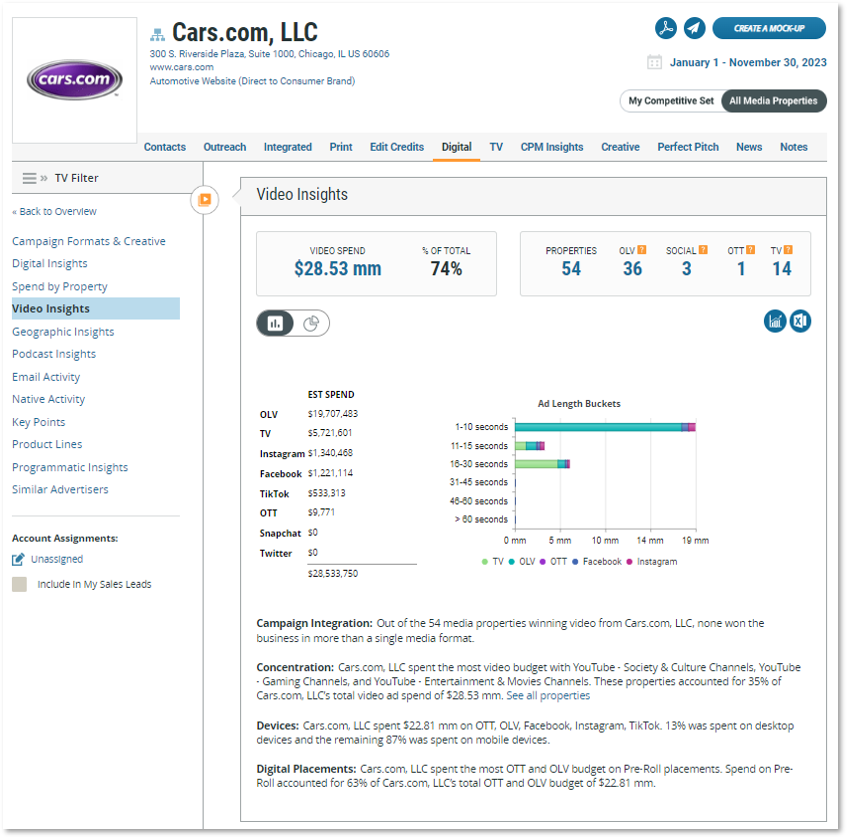
Task: Click the paper plane send icon
Action: point(694,28)
